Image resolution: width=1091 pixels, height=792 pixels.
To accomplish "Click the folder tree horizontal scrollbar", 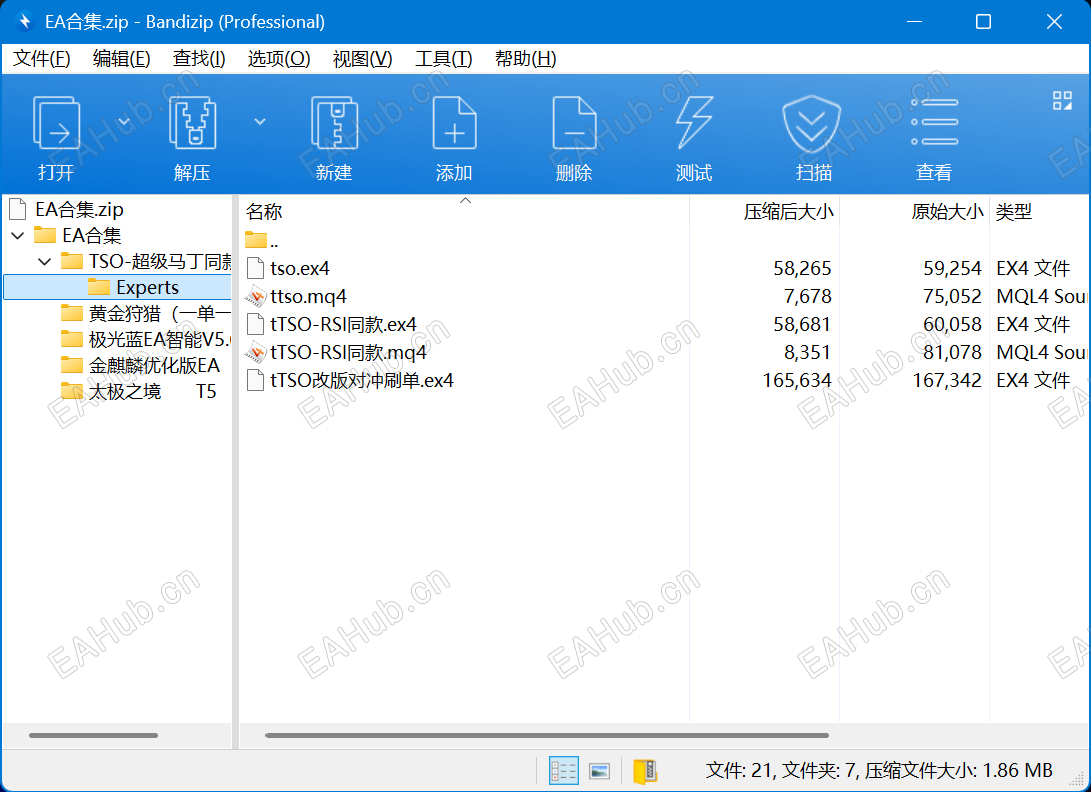I will [x=93, y=736].
